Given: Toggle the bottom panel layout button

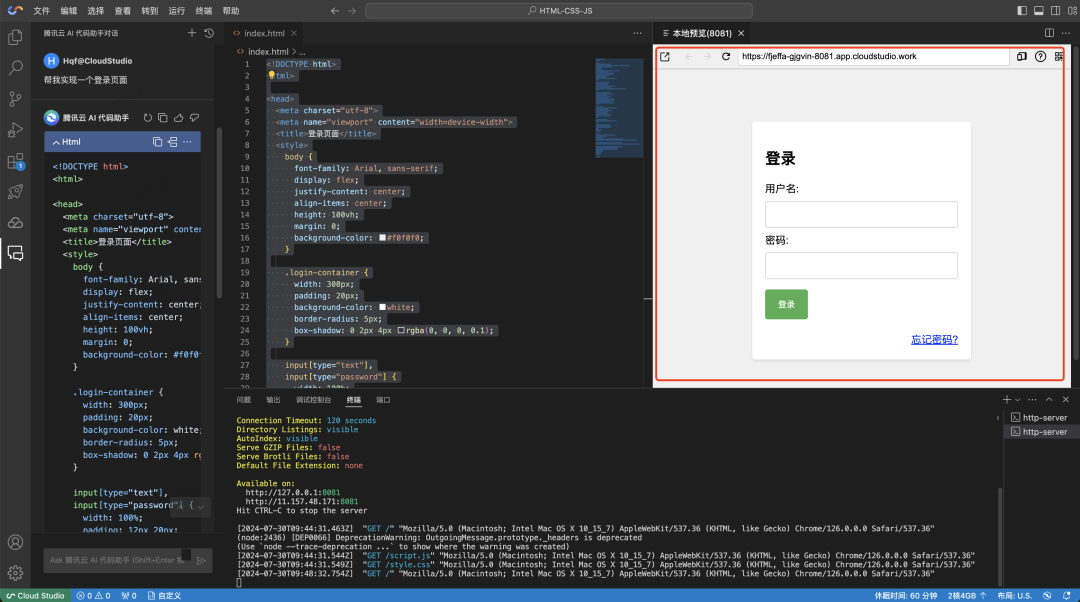Looking at the screenshot, I should [1039, 10].
